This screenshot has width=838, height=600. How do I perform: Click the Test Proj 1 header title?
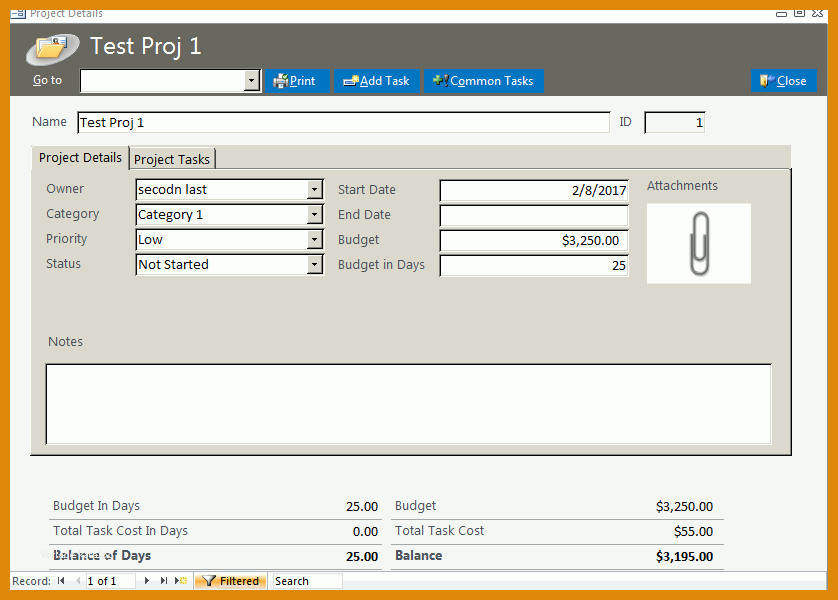click(145, 46)
